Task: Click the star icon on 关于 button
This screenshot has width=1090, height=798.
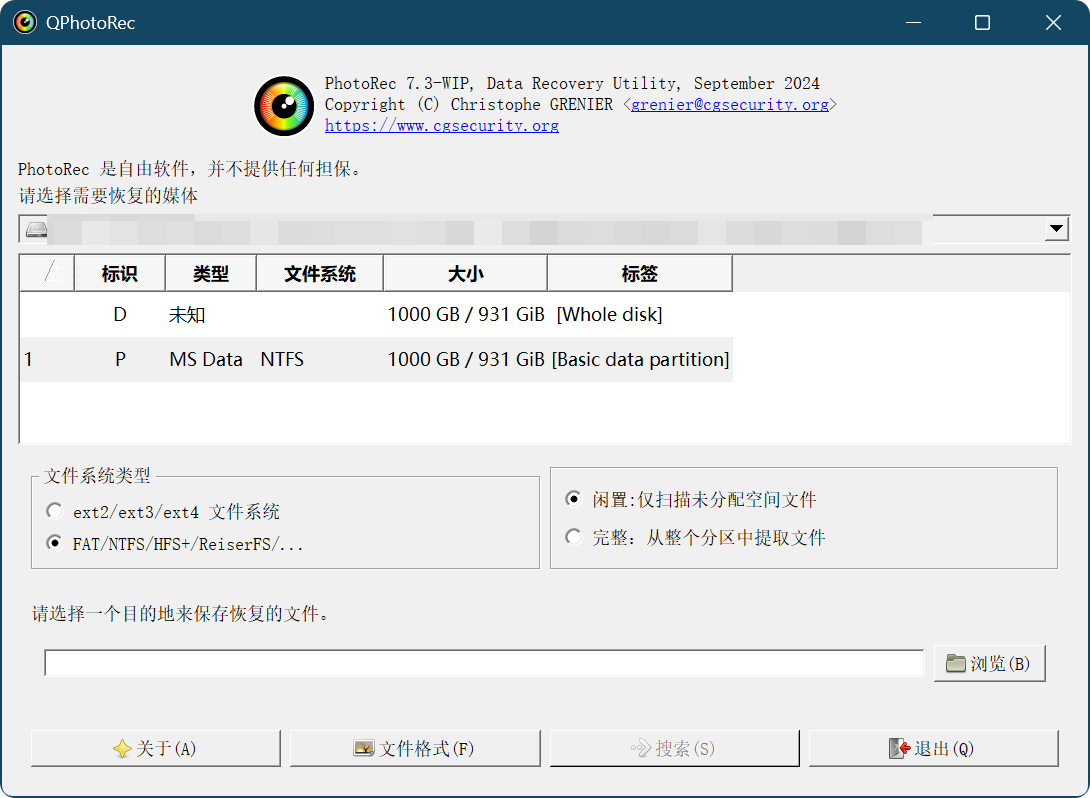Action: pyautogui.click(x=122, y=749)
